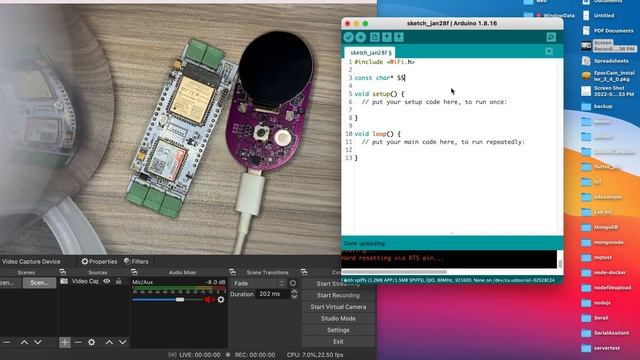Click the OBS Exit button
The image size is (640, 360).
(x=338, y=342)
